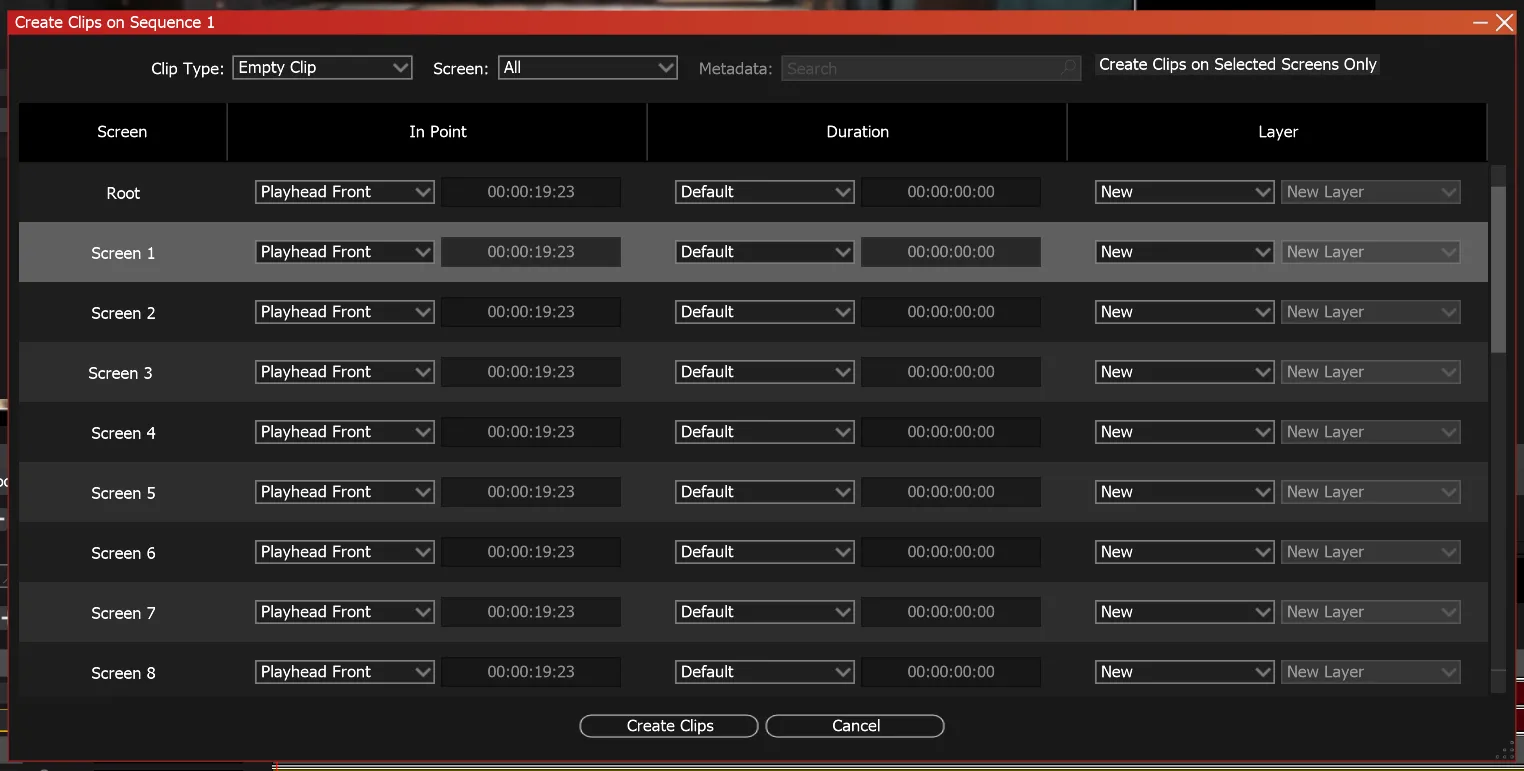Open Screen 7 Duration Default dropdown

(x=765, y=612)
